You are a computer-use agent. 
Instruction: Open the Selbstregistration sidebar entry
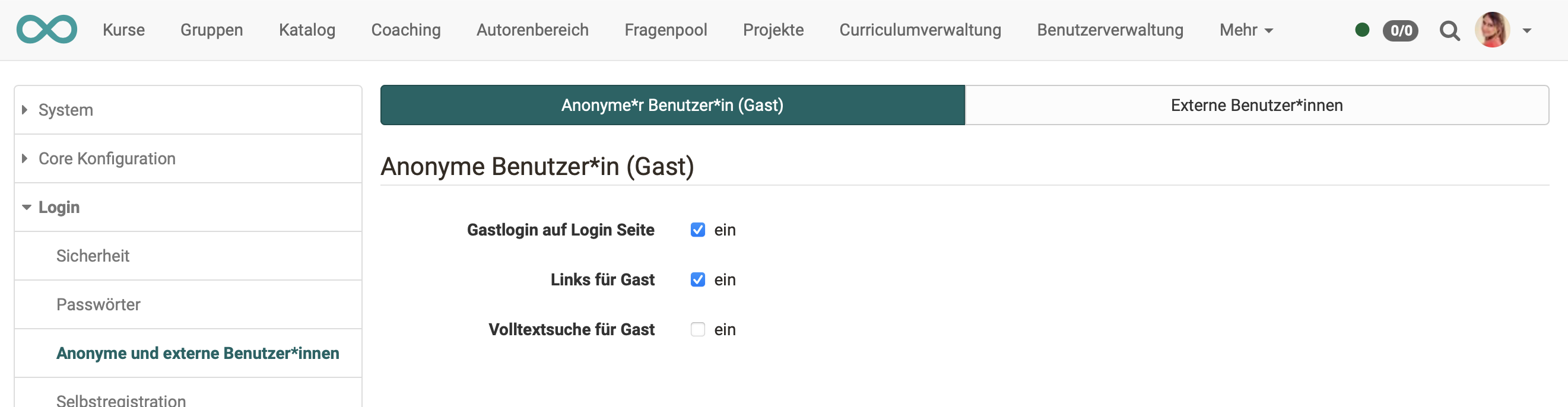coord(120,399)
